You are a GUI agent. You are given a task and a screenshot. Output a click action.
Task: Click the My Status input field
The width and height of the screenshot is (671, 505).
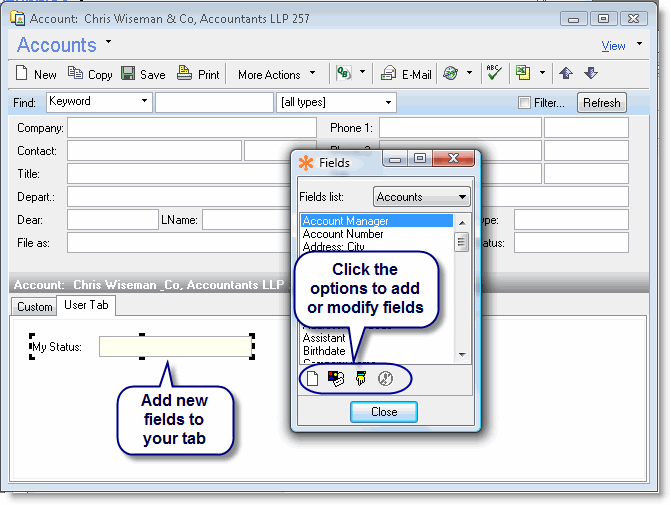click(175, 347)
